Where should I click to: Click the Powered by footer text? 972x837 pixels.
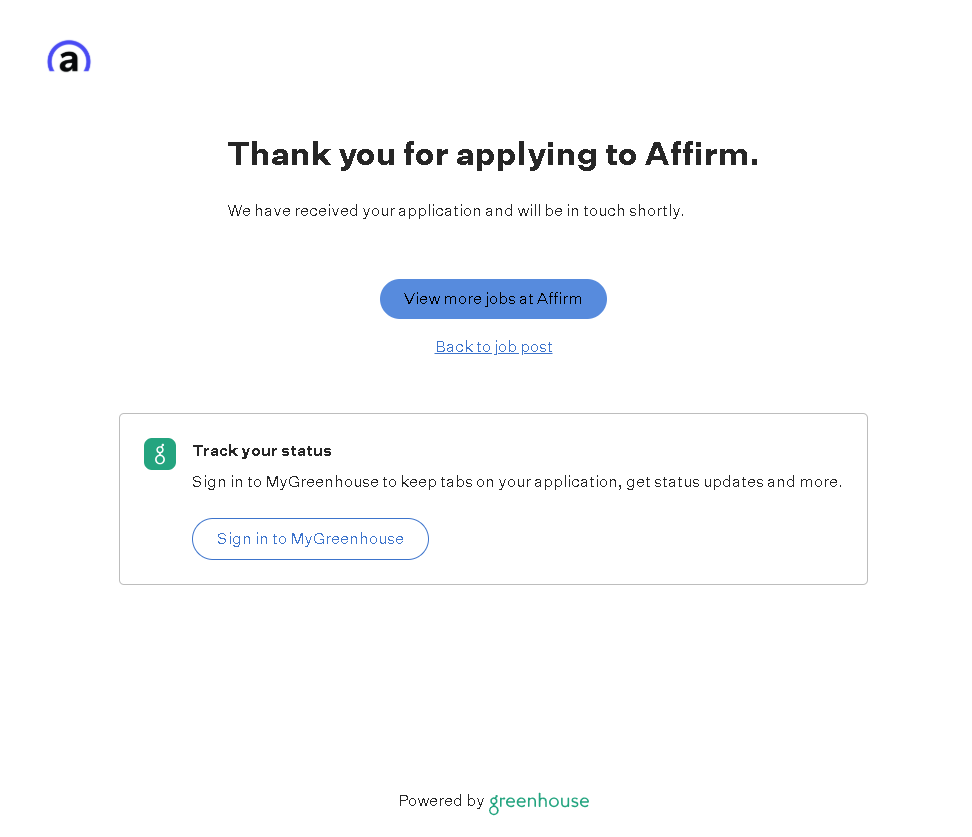point(441,801)
